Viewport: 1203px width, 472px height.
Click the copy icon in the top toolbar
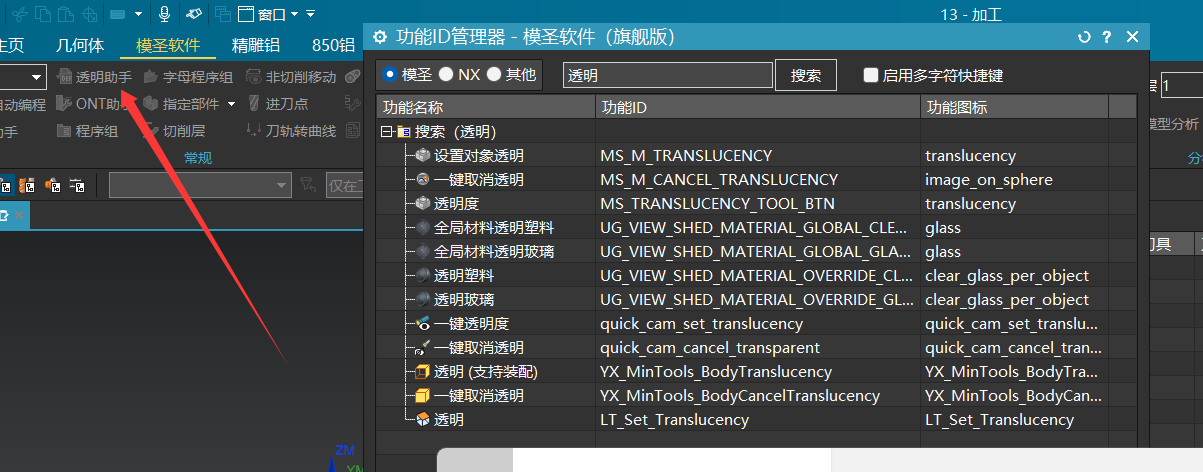pos(43,14)
